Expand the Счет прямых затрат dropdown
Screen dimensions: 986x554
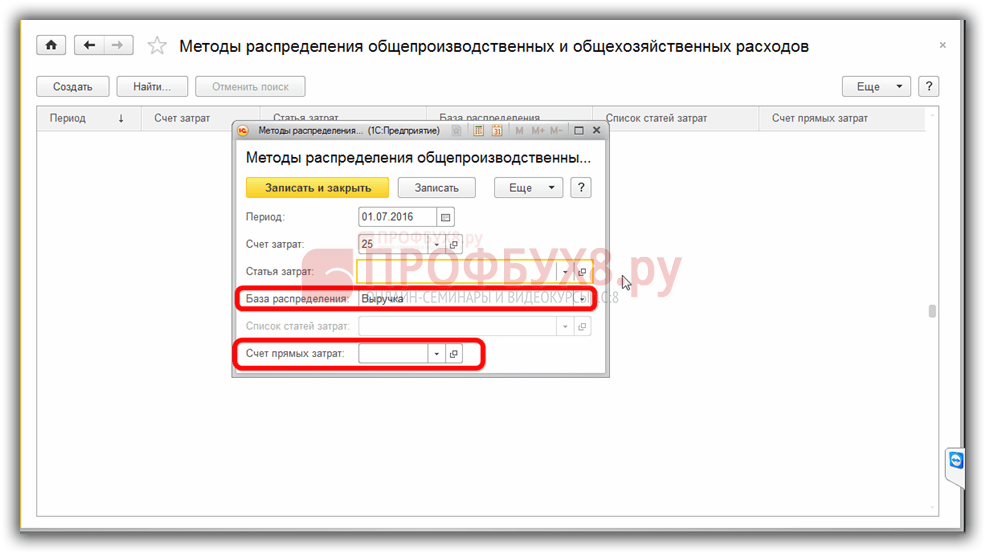tap(436, 354)
